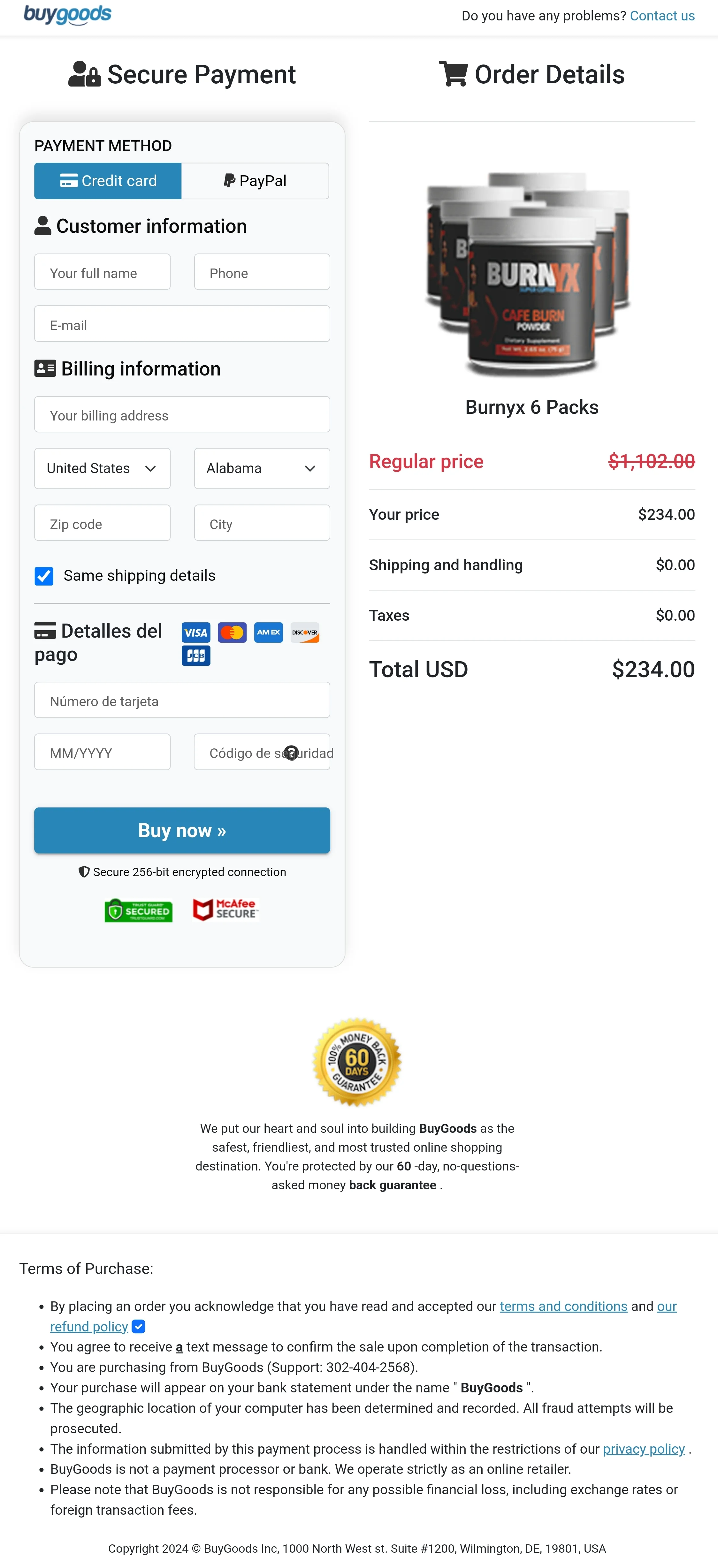Open the Alabama state dropdown

261,469
